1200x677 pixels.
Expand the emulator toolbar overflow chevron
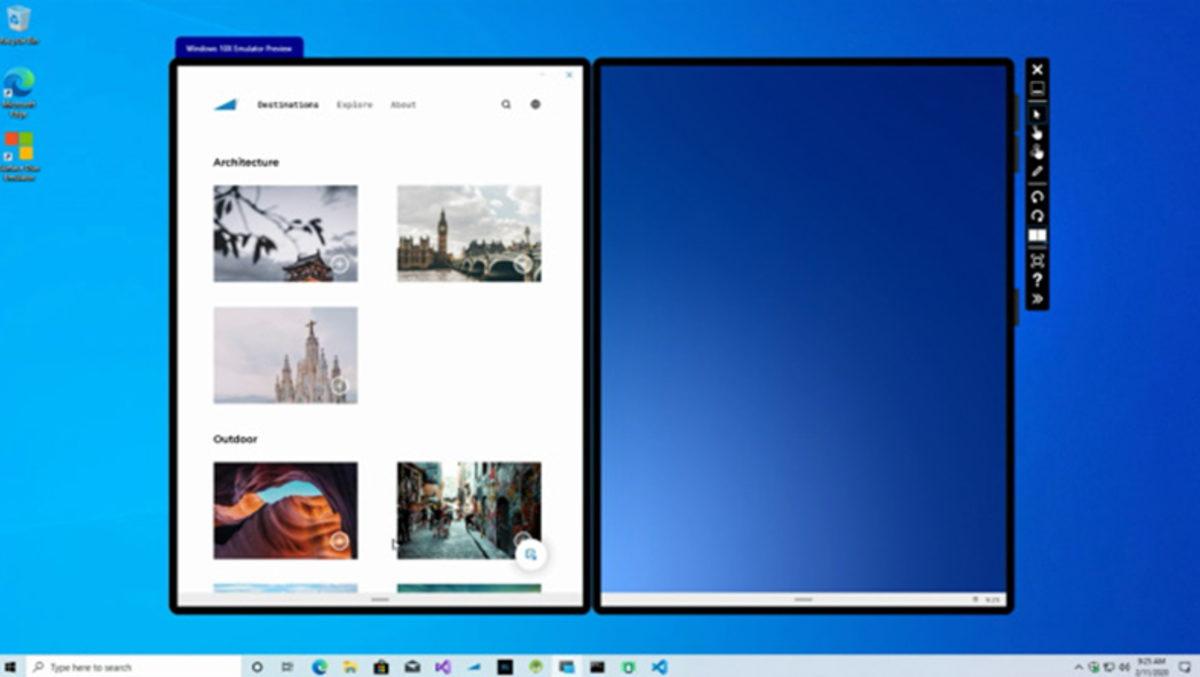click(x=1037, y=298)
